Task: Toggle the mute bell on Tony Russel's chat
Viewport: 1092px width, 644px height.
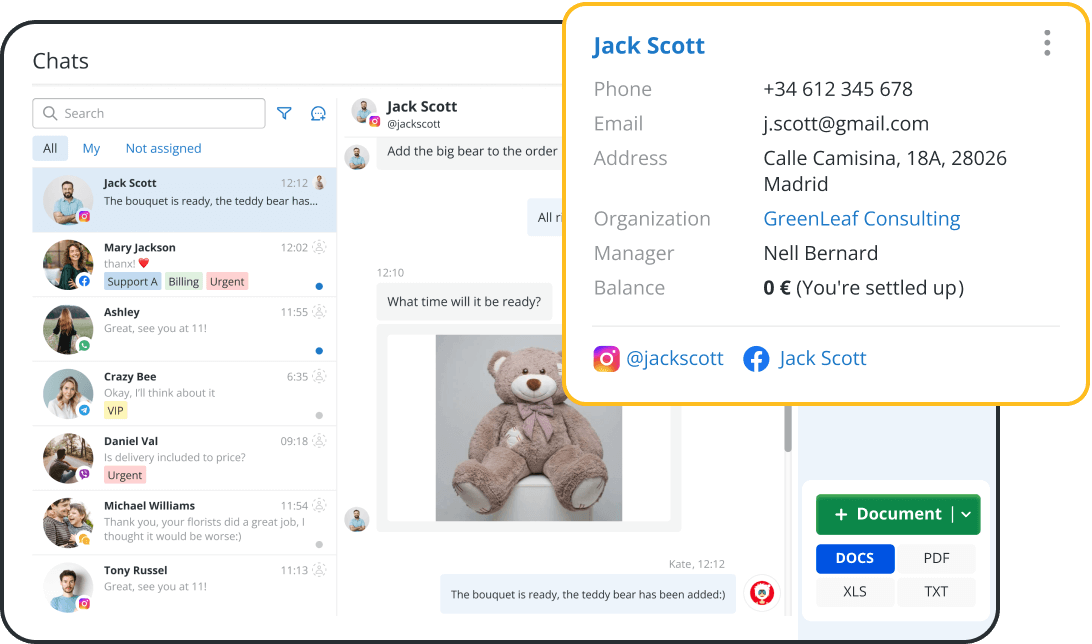Action: [322, 569]
